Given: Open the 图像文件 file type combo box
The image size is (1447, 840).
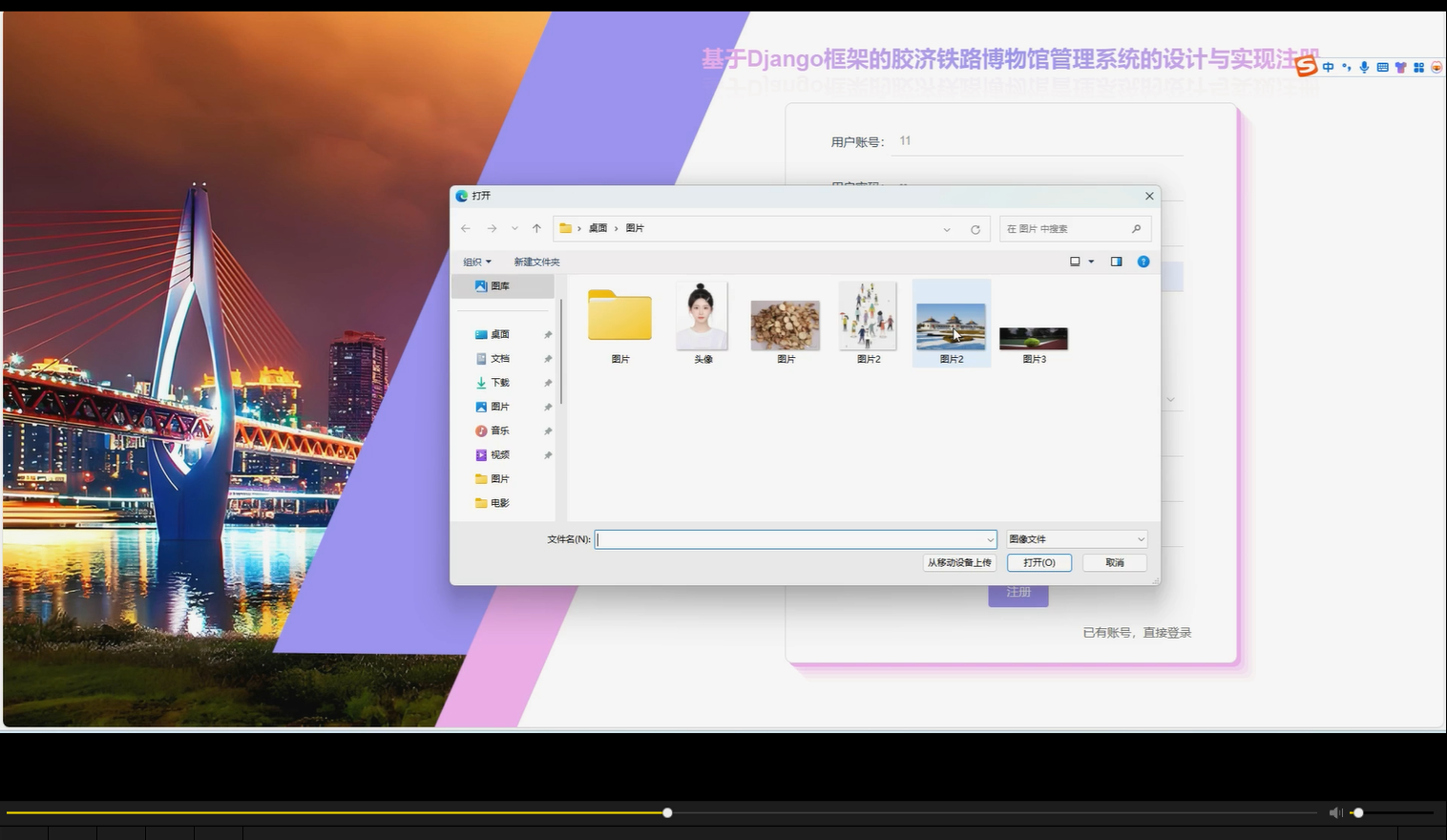Looking at the screenshot, I should click(x=1076, y=539).
